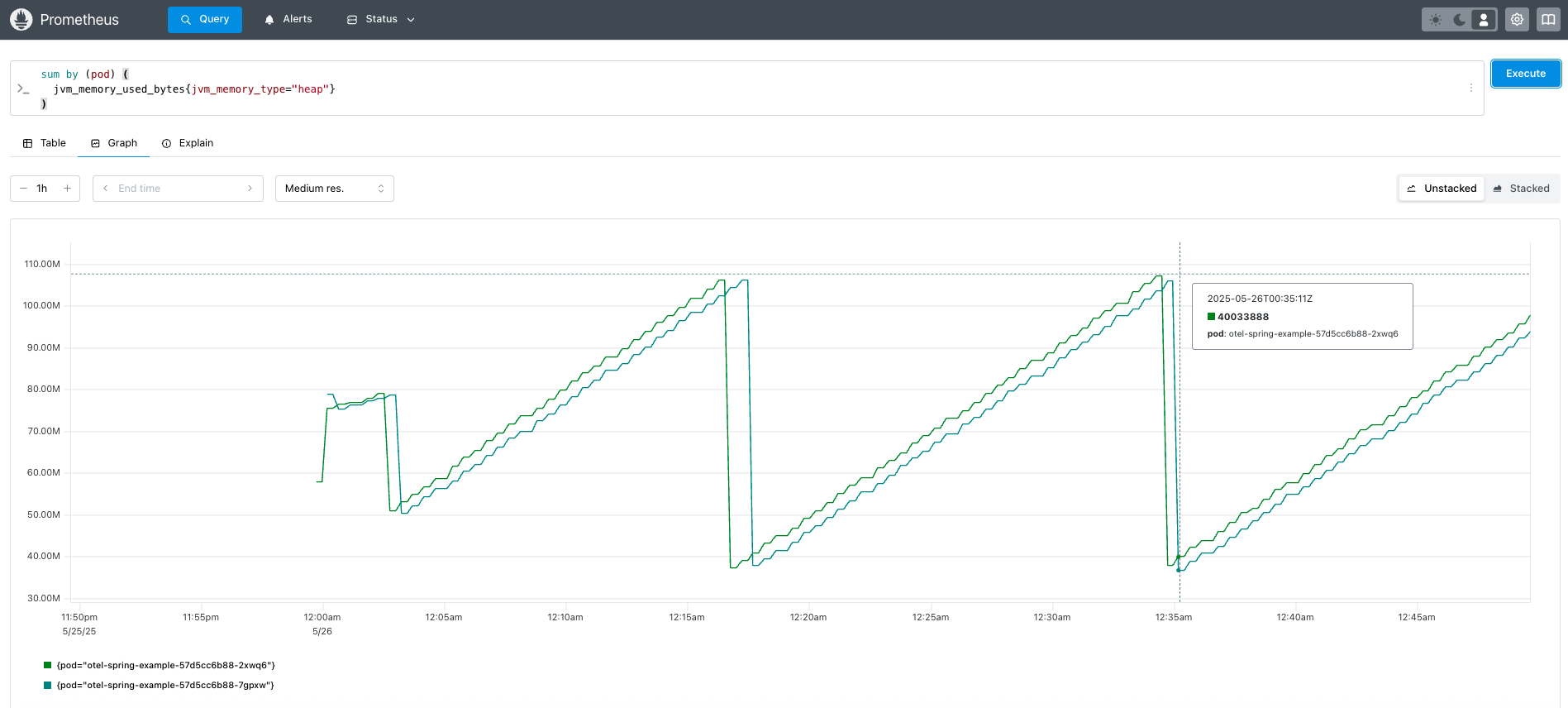Viewport: 1568px width, 708px height.
Task: Click the bell icon beside Alerts
Action: (269, 20)
